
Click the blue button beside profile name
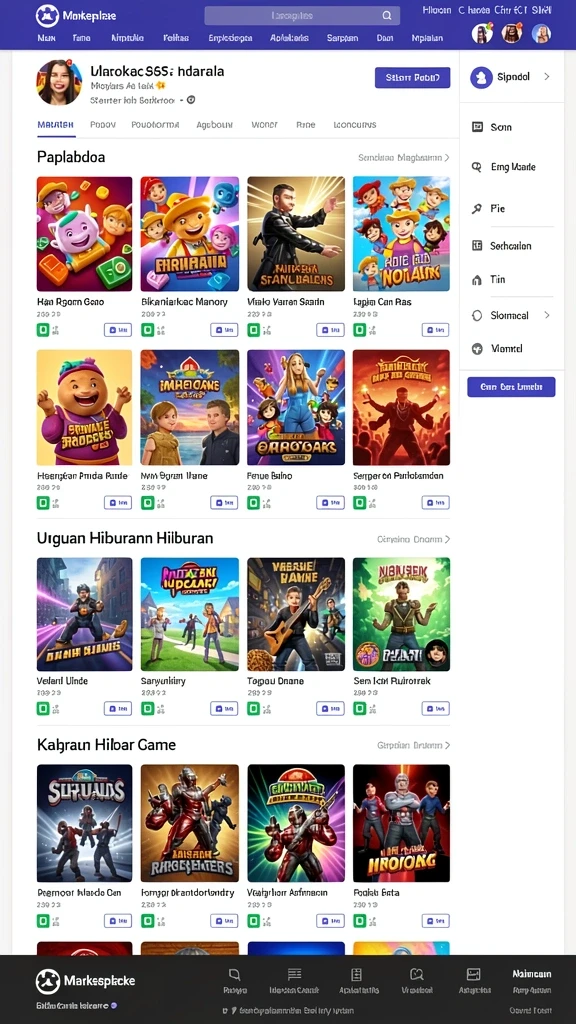[x=412, y=77]
